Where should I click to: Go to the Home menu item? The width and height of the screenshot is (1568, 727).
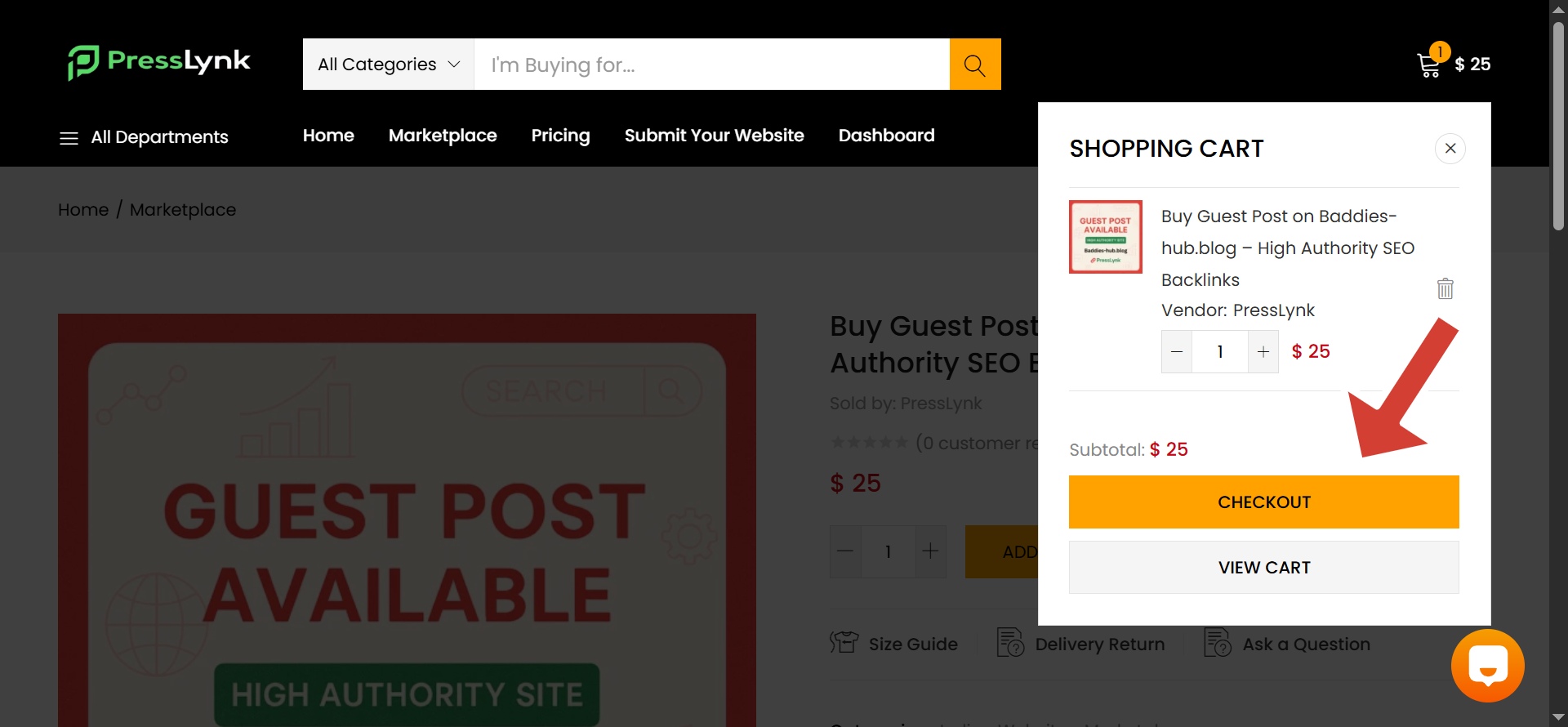[x=328, y=136]
